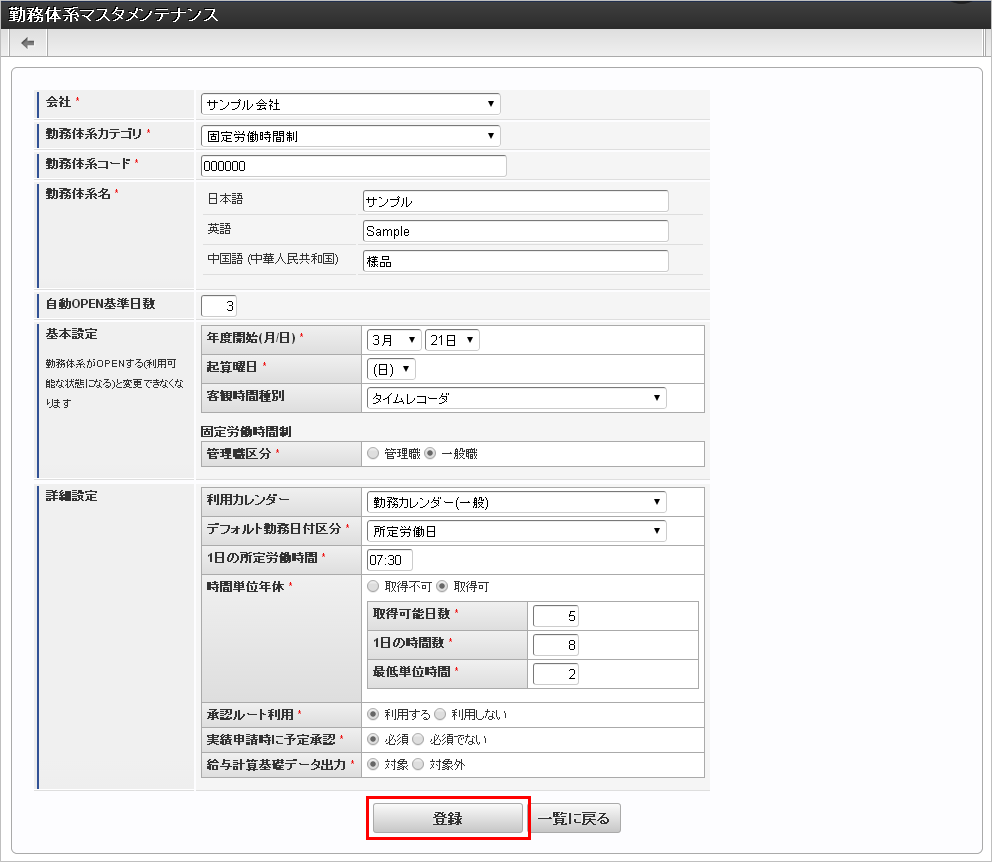This screenshot has height=862, width=992.
Task: Select 必須 for 実績申請時に予定承認
Action: tap(373, 739)
